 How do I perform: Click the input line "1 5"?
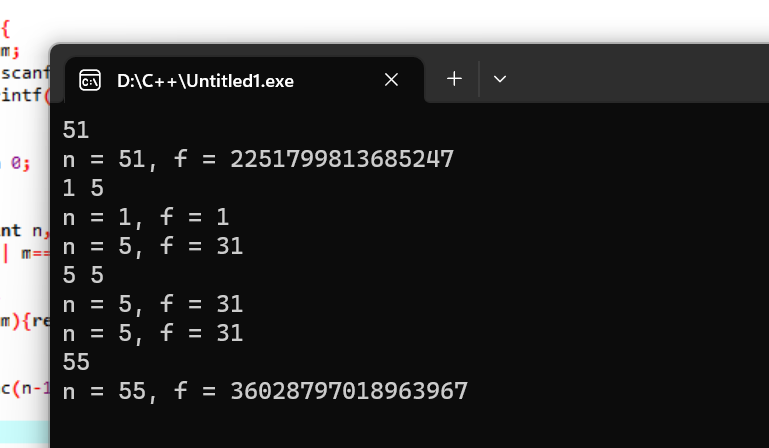tap(84, 188)
